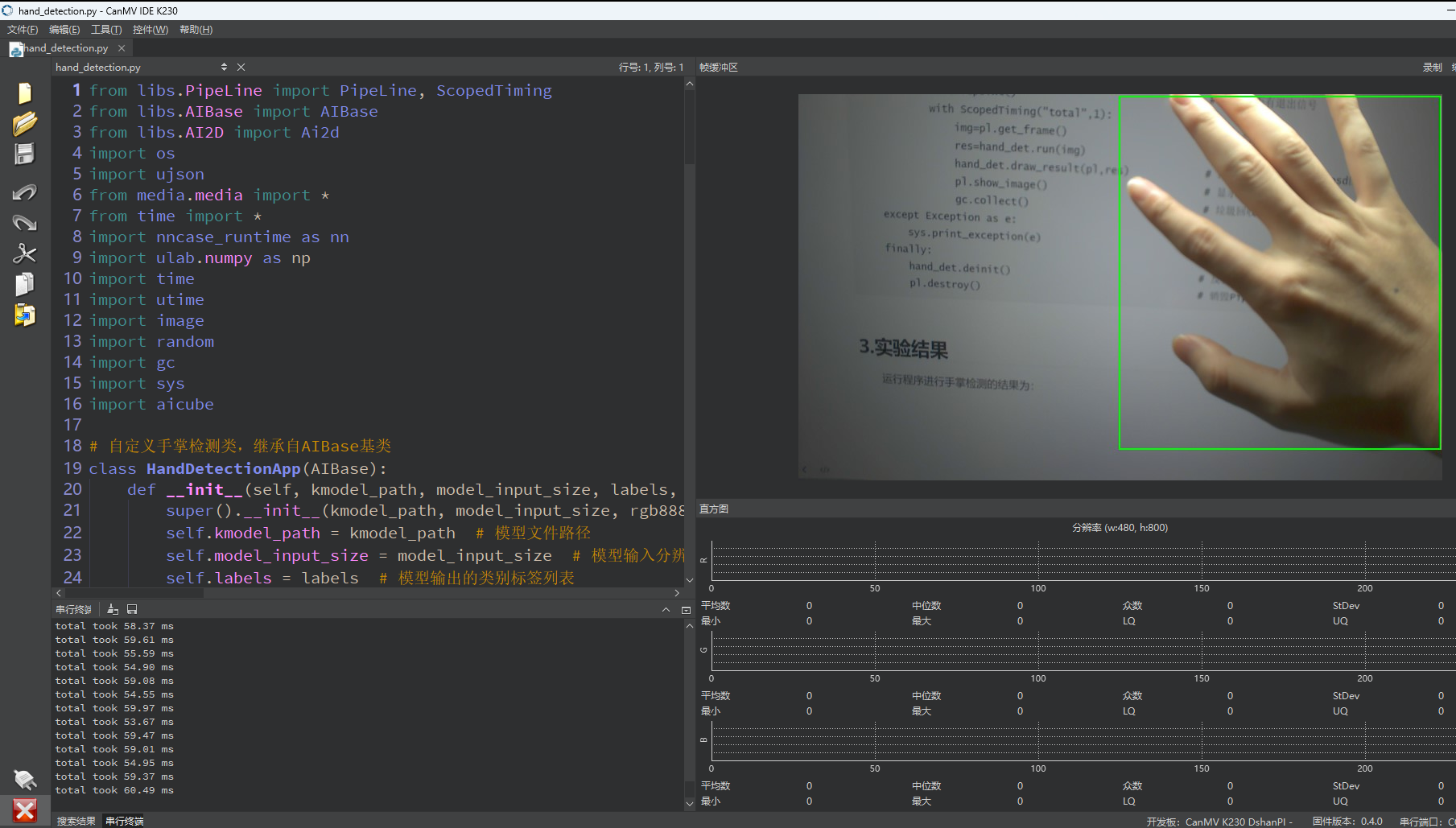Close the hand_detection.py file tab
The width and height of the screenshot is (1456, 828).
[x=122, y=48]
